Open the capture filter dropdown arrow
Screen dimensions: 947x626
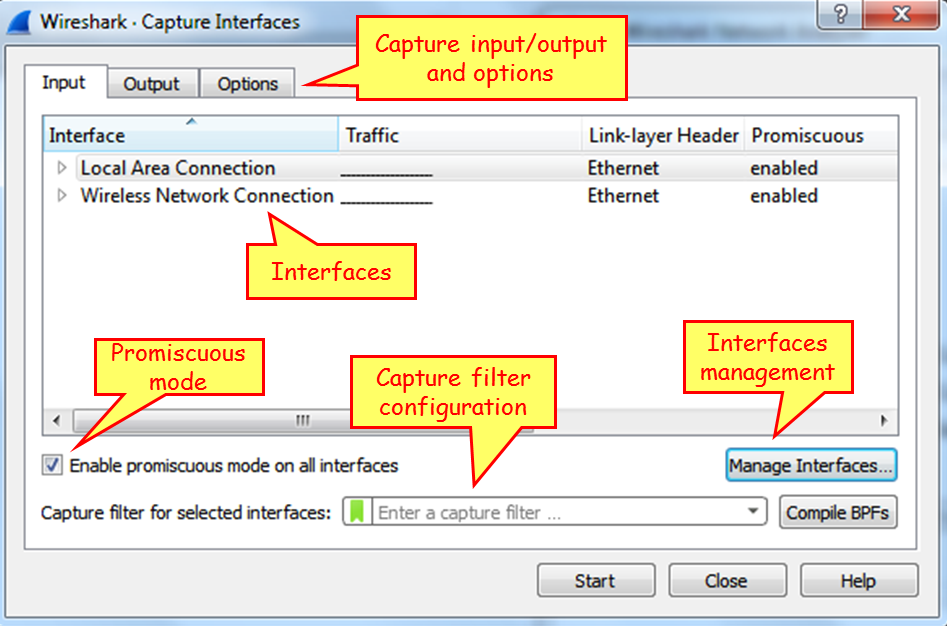(753, 511)
